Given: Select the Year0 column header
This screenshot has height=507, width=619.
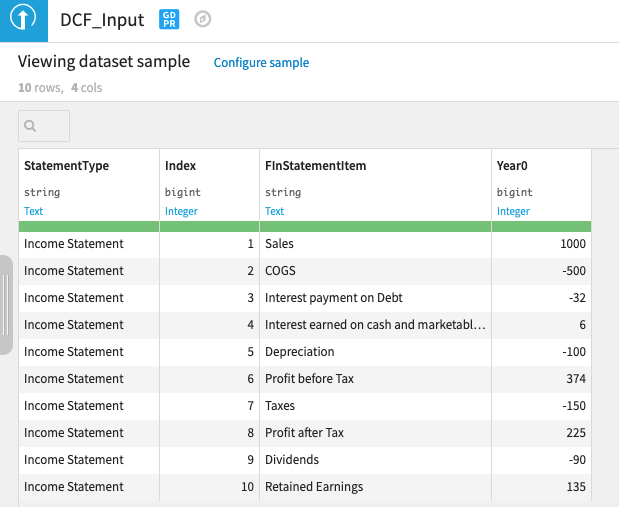Looking at the screenshot, I should [512, 166].
